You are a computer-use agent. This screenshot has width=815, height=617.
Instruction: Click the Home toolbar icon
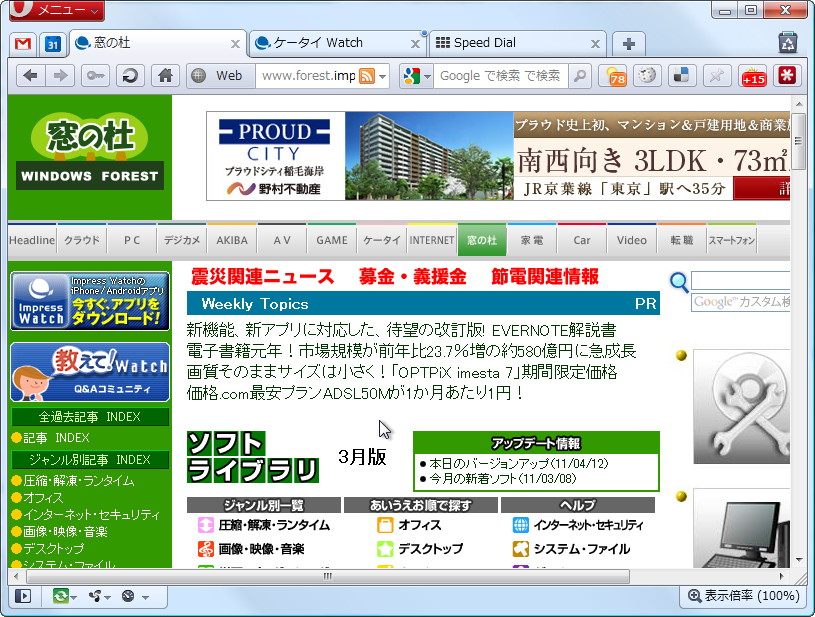pyautogui.click(x=166, y=76)
